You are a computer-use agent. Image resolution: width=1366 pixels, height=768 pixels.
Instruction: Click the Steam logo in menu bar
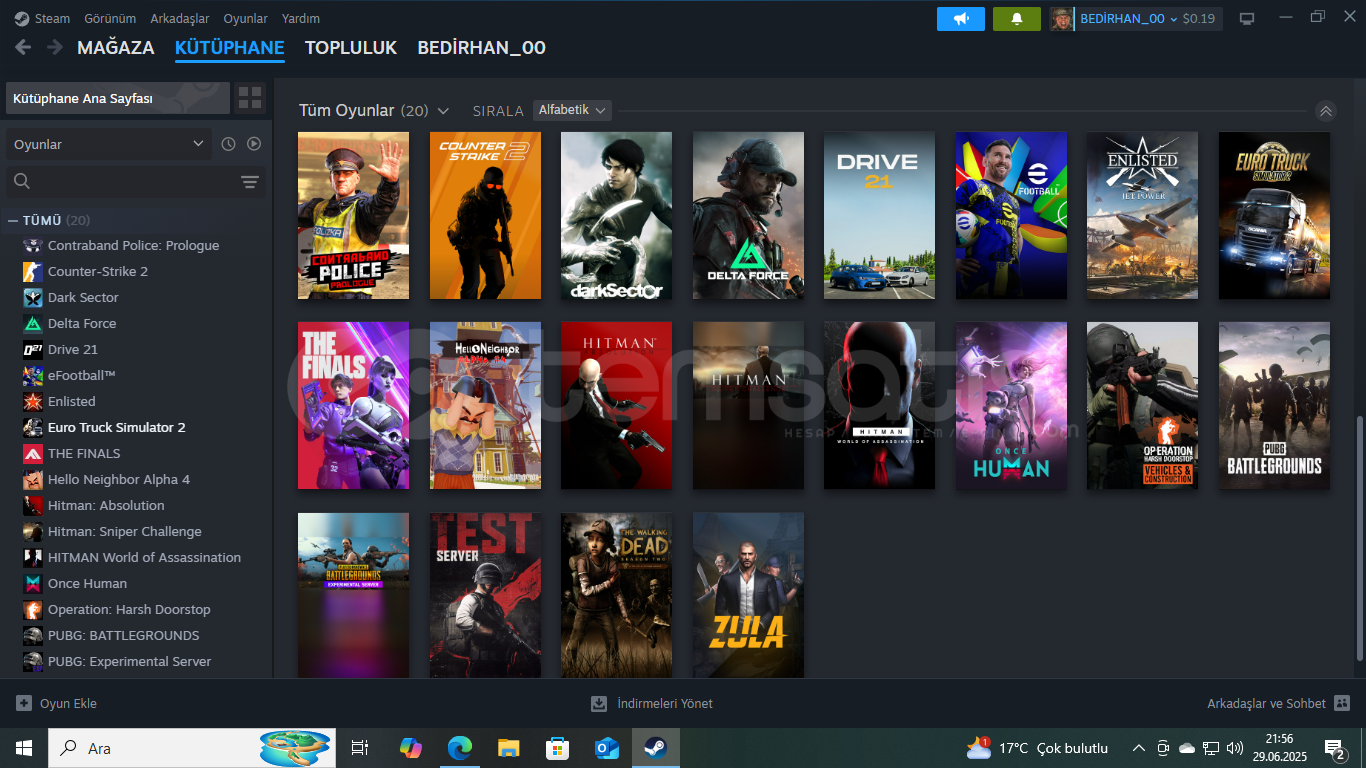point(21,18)
